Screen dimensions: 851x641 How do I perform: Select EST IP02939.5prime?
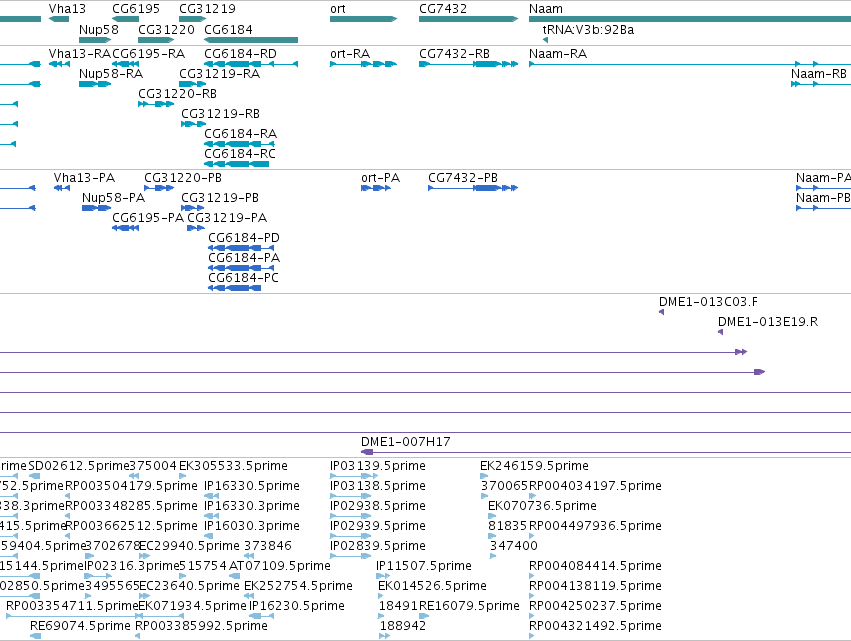point(351,536)
